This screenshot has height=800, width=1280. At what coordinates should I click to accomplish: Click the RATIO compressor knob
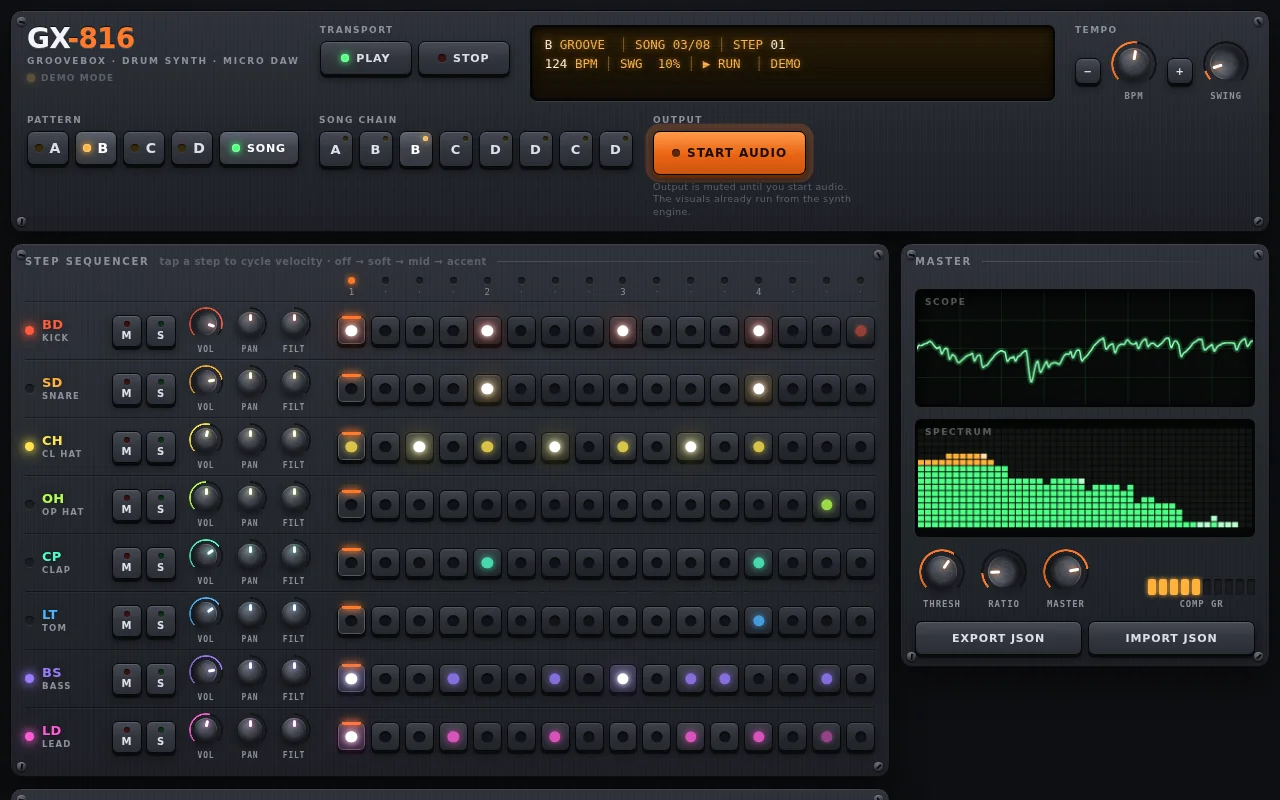coord(1004,572)
